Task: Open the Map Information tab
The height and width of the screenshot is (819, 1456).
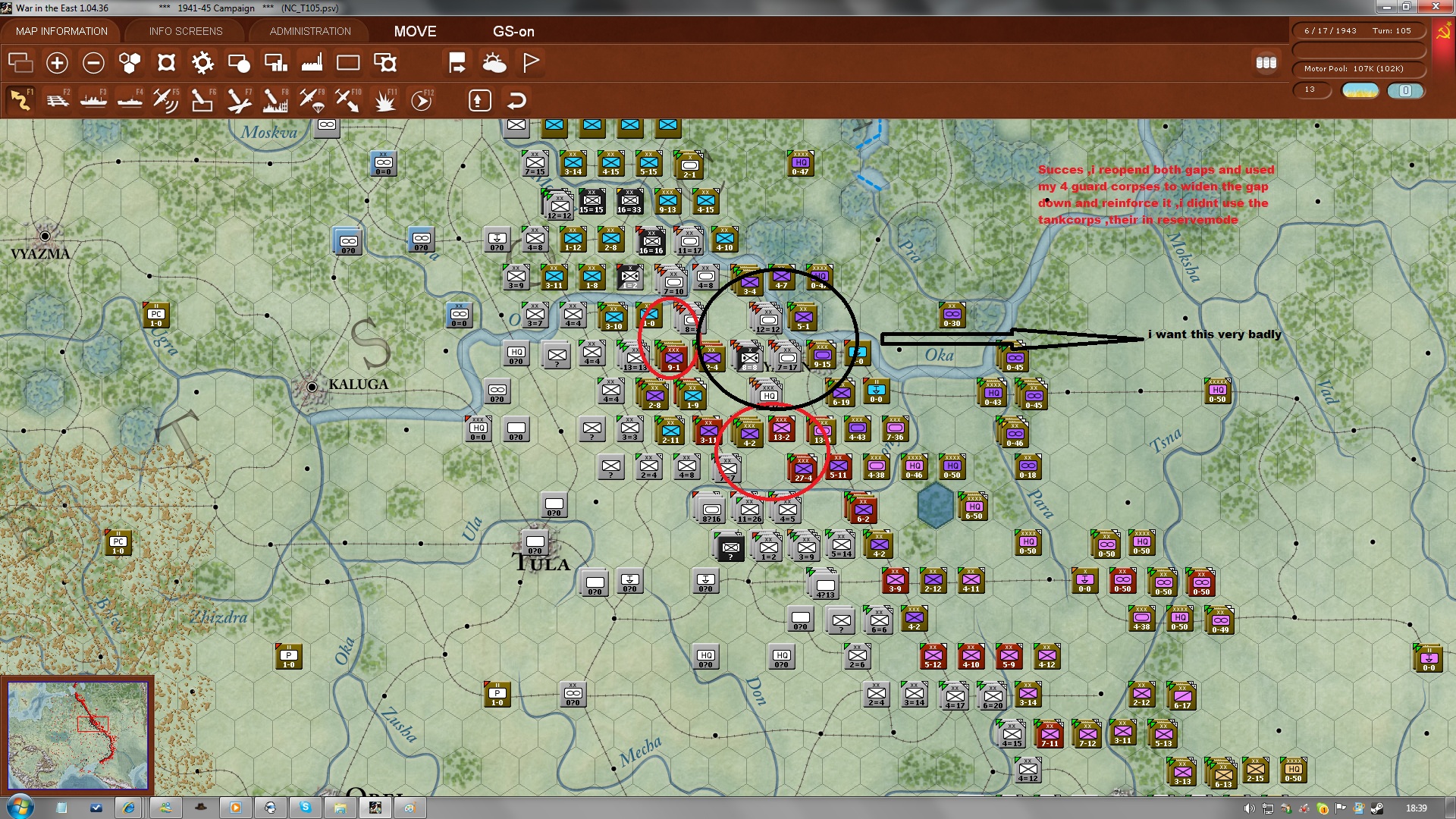Action: 61,31
